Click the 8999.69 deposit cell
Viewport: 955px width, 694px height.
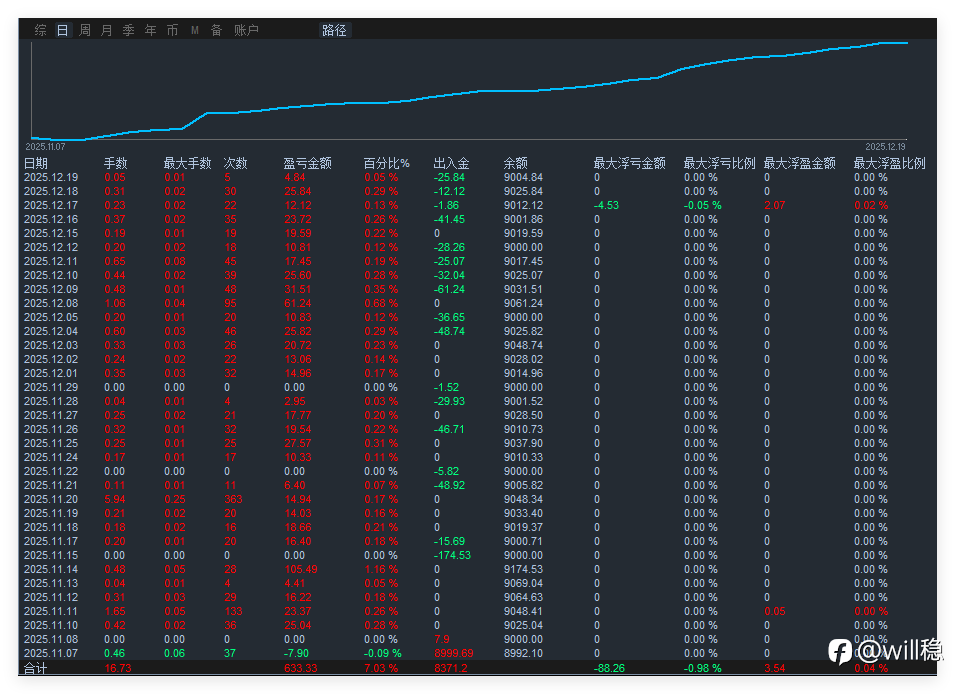(x=454, y=654)
